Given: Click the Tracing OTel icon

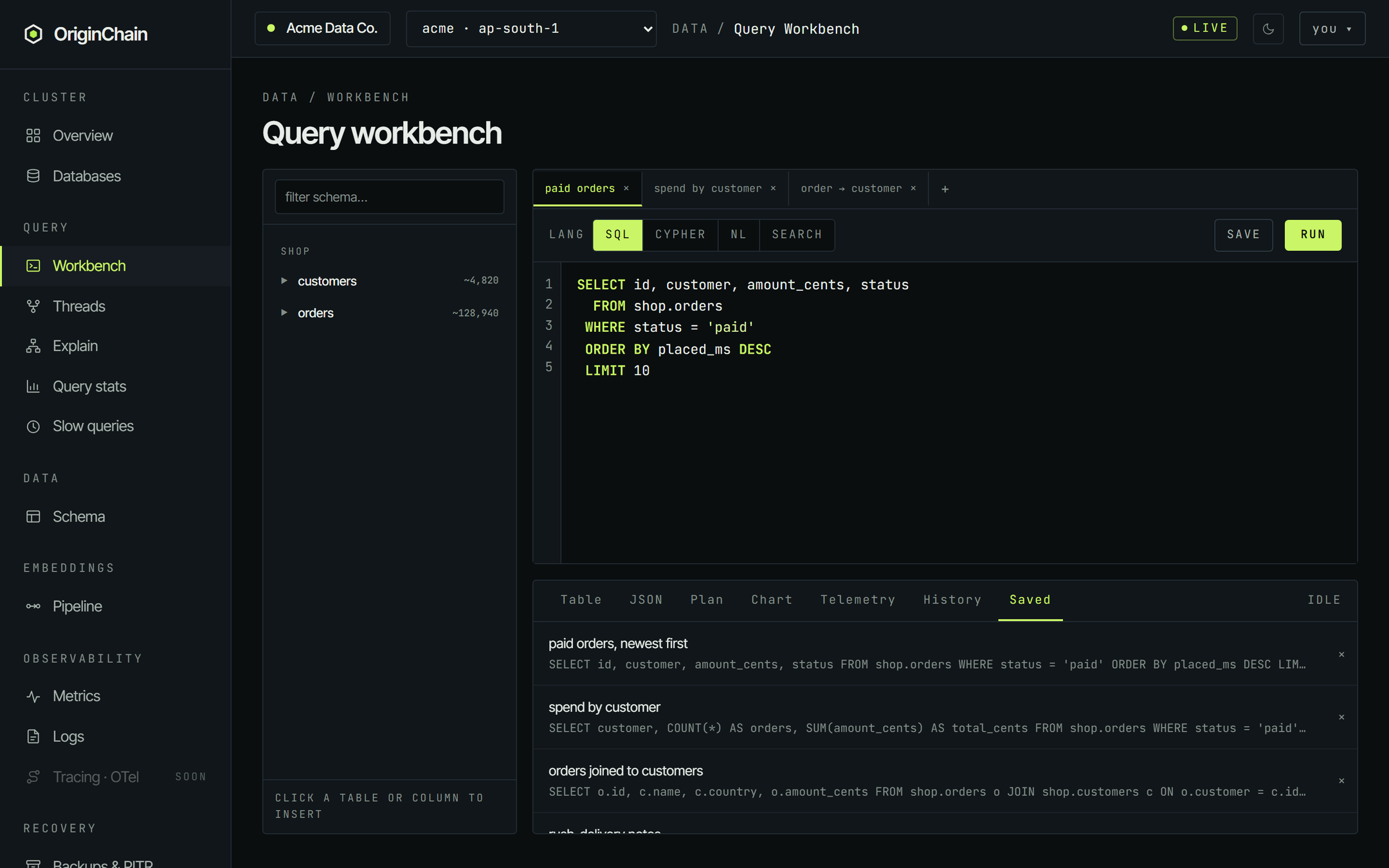Looking at the screenshot, I should [33, 777].
